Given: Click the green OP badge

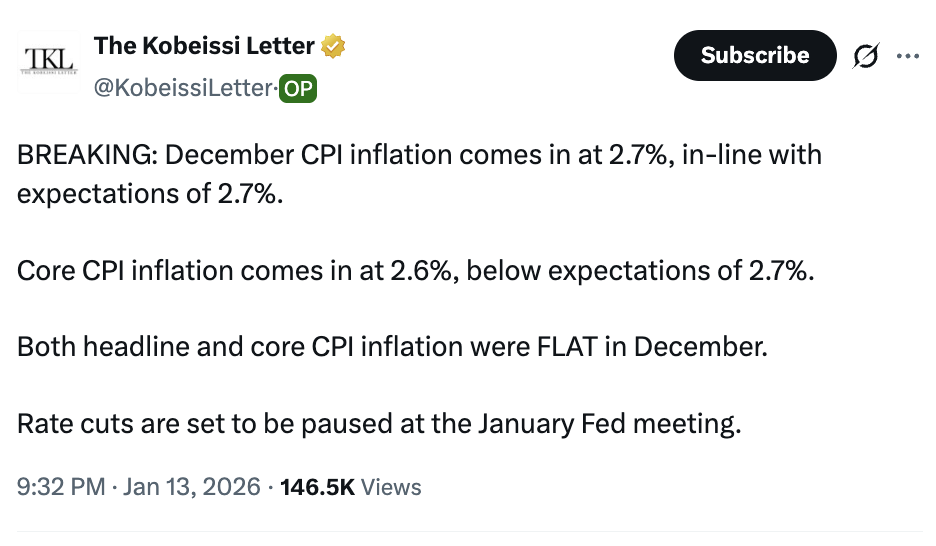Looking at the screenshot, I should tap(298, 89).
